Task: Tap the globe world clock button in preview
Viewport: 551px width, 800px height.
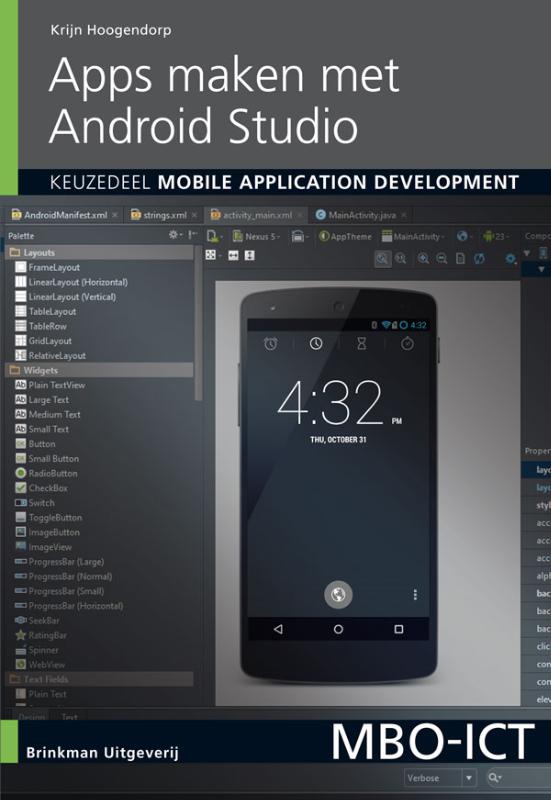Action: pos(338,594)
